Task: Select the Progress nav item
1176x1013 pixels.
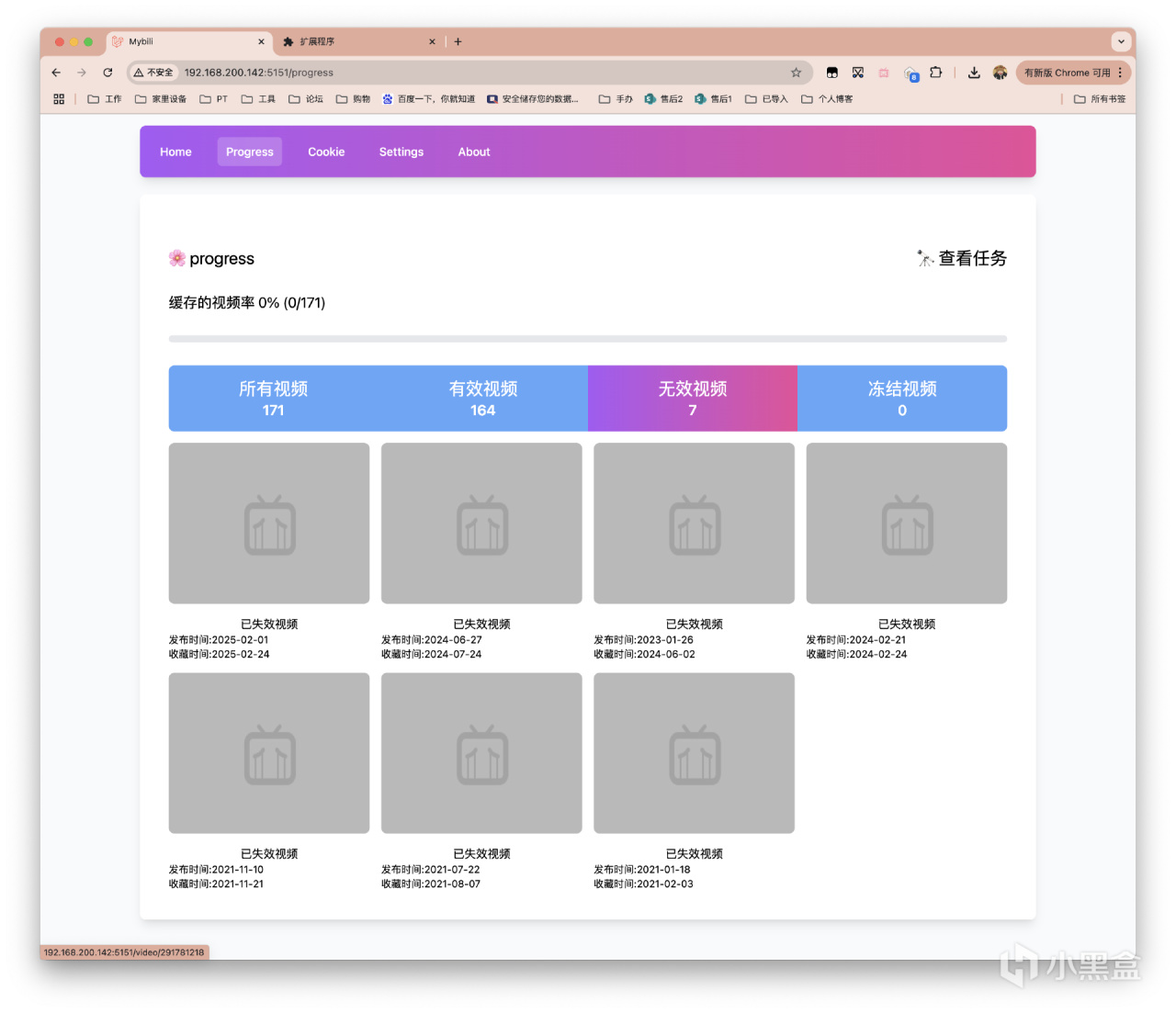Action: [x=250, y=152]
